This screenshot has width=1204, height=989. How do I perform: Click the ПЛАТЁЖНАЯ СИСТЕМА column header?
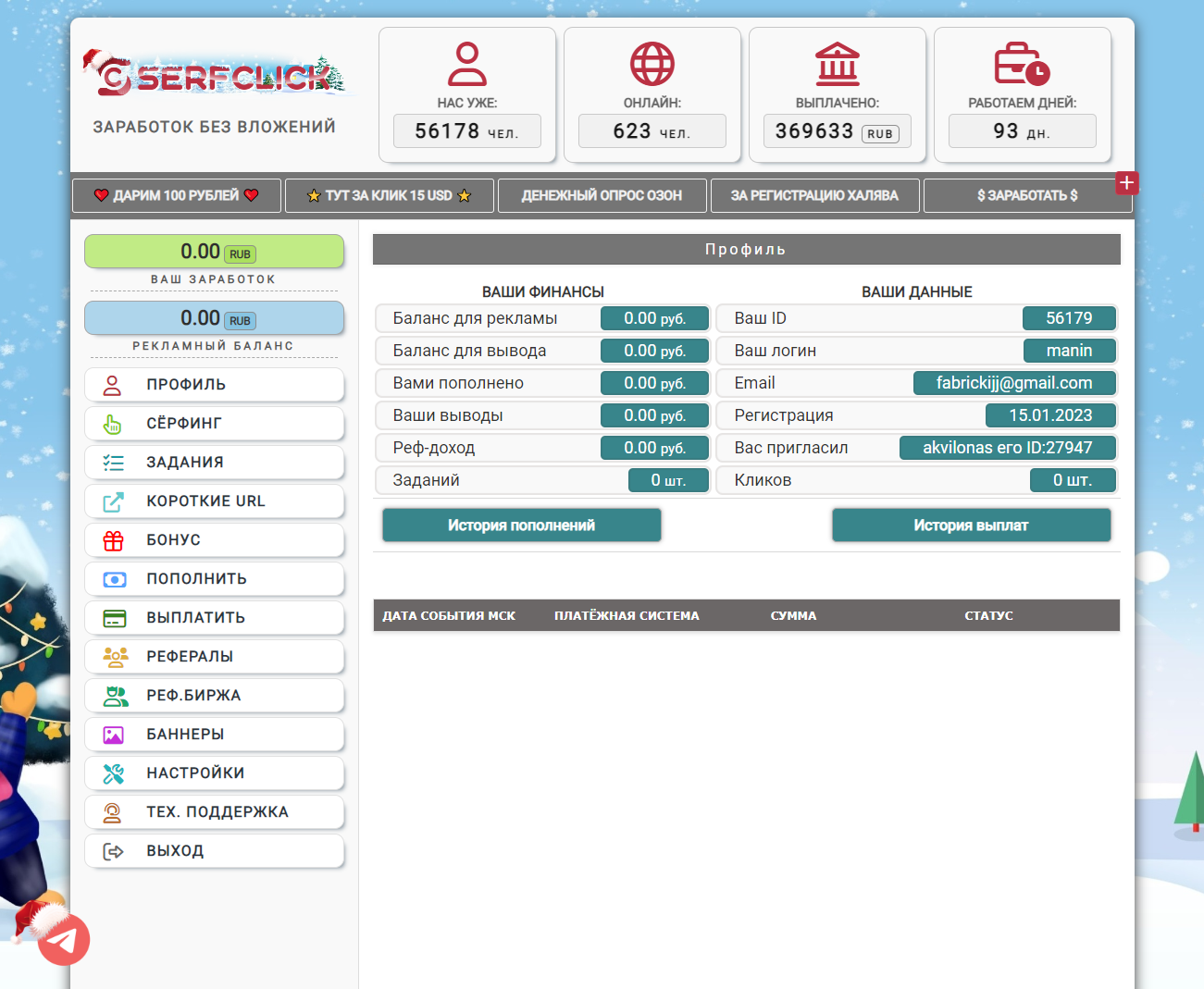pos(627,616)
